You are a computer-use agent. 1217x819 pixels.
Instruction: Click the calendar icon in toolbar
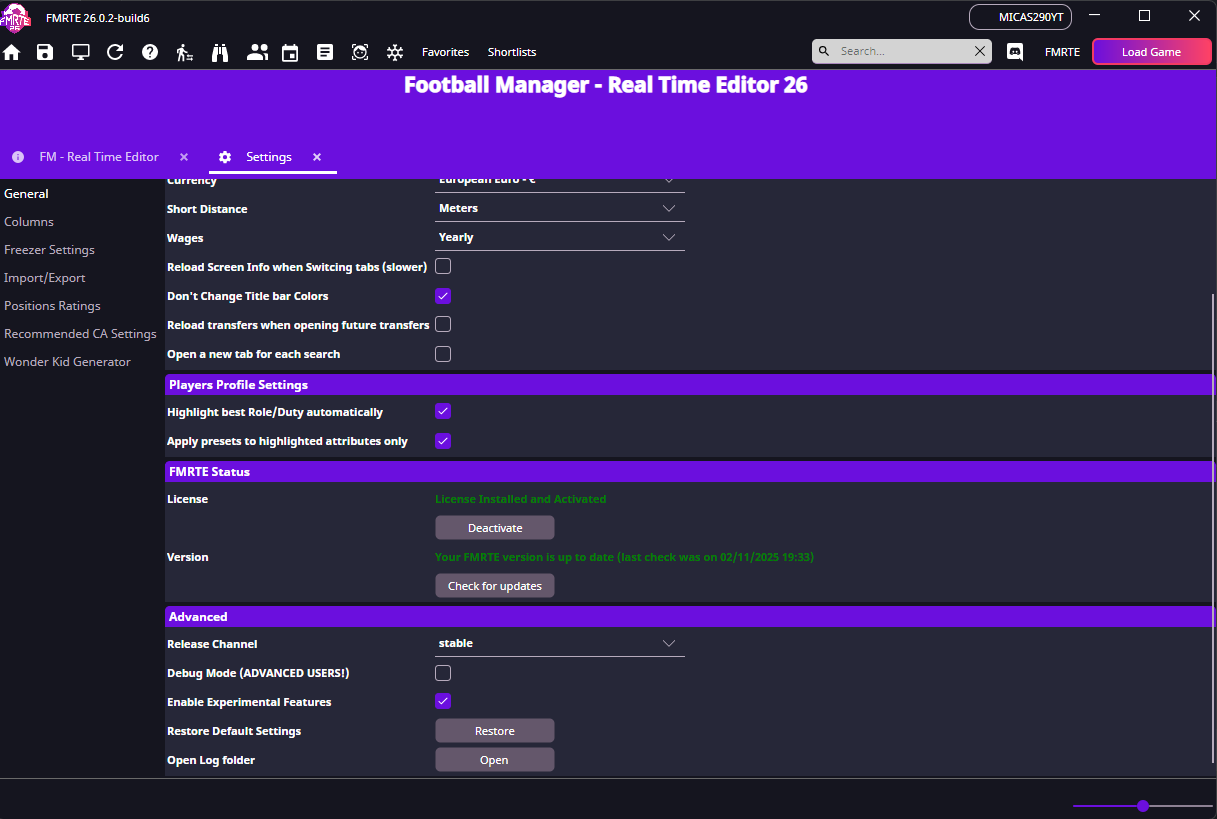tap(290, 52)
